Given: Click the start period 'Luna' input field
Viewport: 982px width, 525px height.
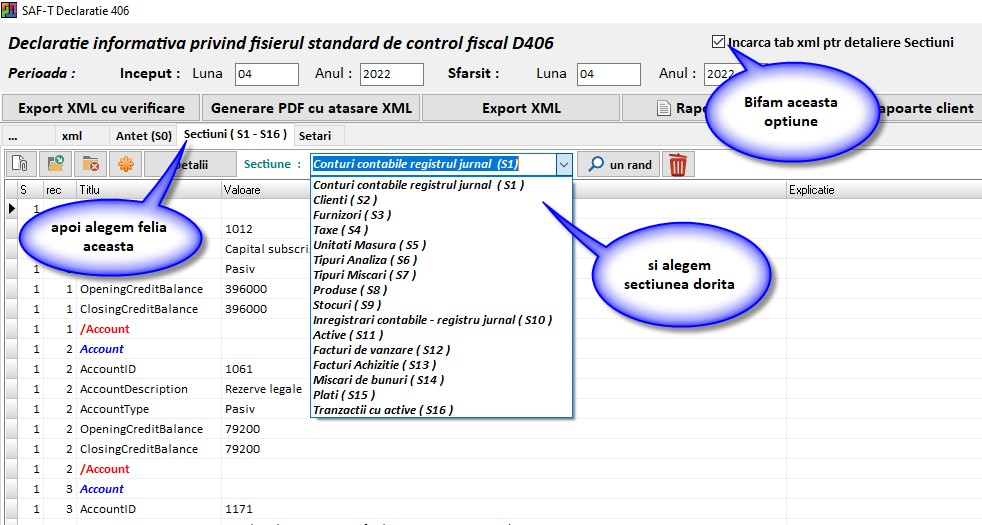Looking at the screenshot, I should click(x=266, y=74).
